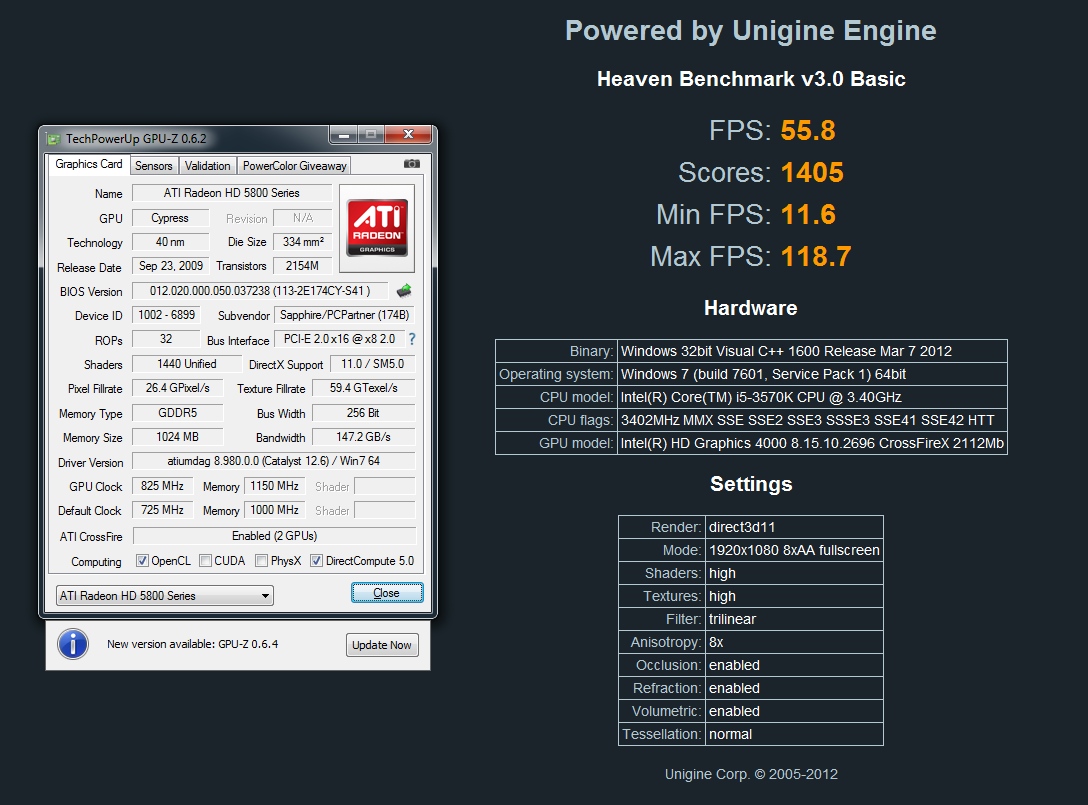Screen dimensions: 1088x805
Task: Switch to the Sensors tab
Action: point(153,166)
